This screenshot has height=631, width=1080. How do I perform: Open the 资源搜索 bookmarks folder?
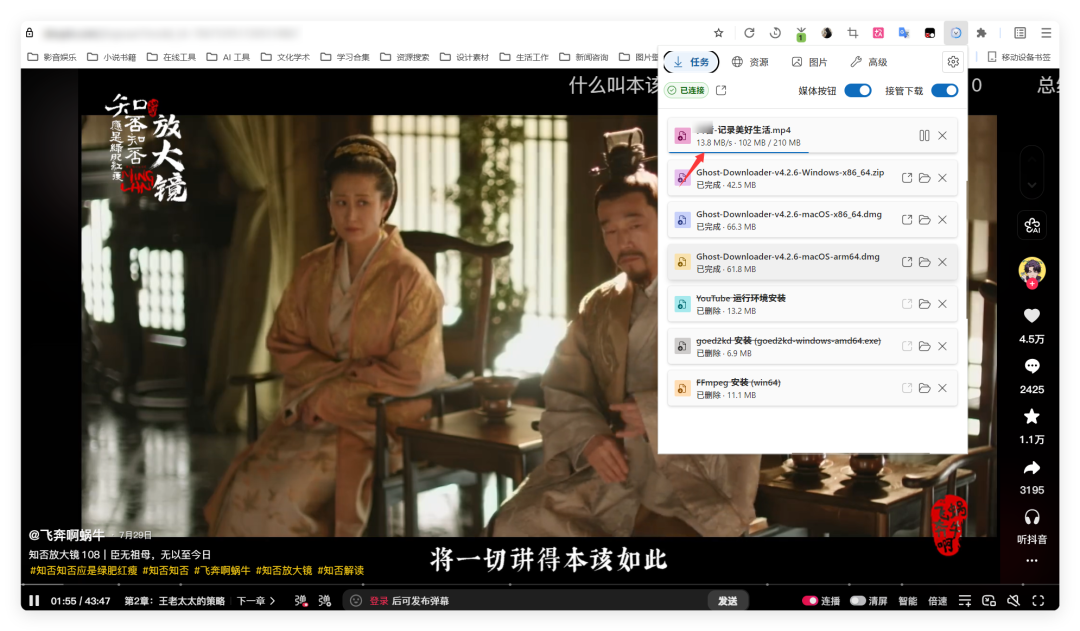(x=405, y=57)
